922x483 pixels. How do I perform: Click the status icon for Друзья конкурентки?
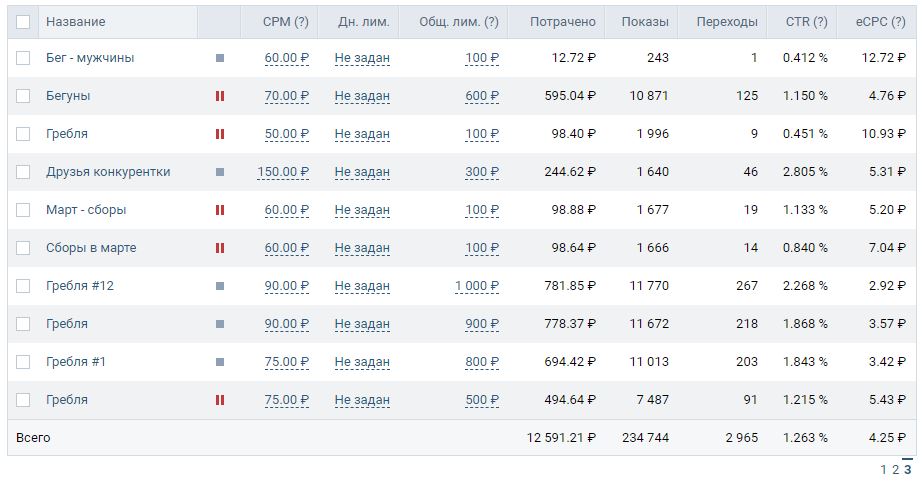pyautogui.click(x=220, y=172)
